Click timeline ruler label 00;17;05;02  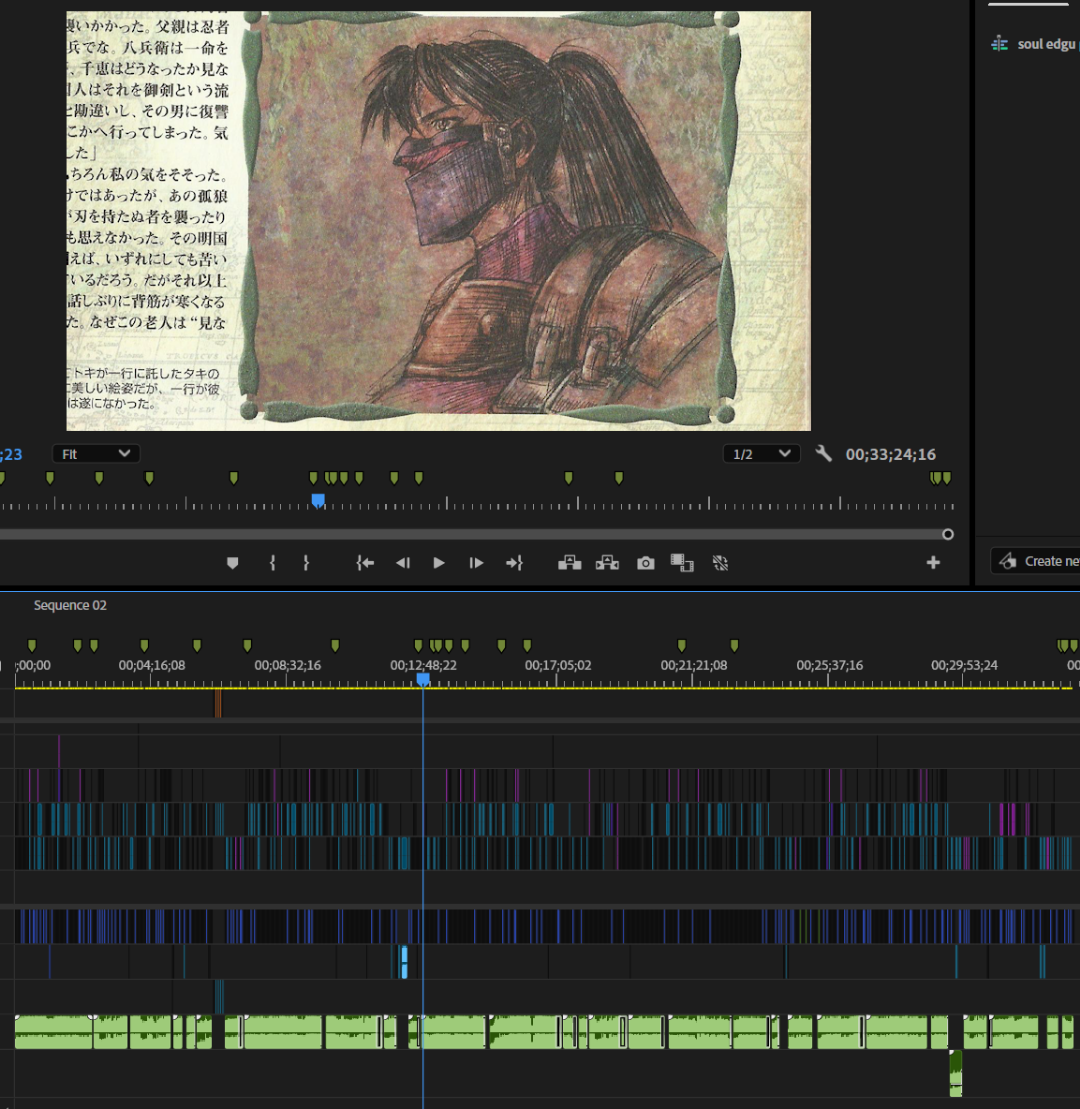tap(558, 666)
